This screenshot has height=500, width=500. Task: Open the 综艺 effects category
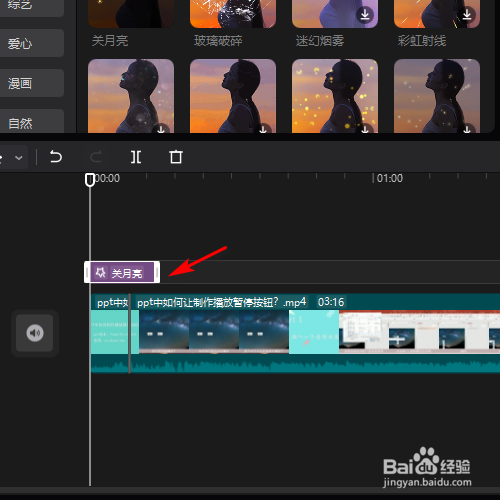click(32, 8)
